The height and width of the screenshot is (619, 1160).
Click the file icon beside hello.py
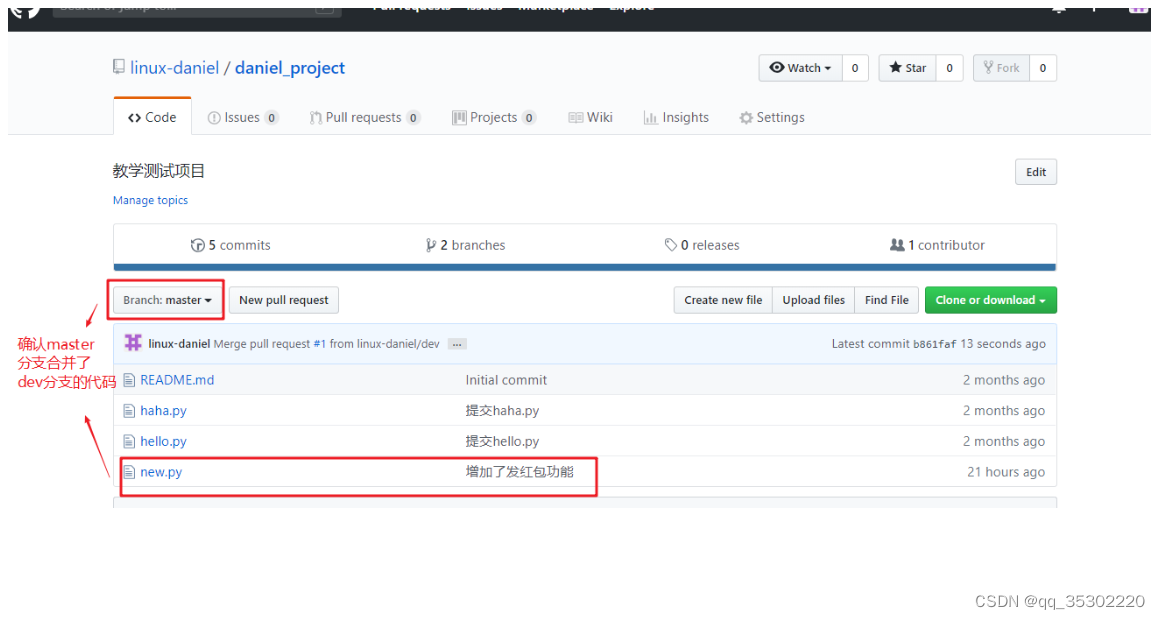129,442
